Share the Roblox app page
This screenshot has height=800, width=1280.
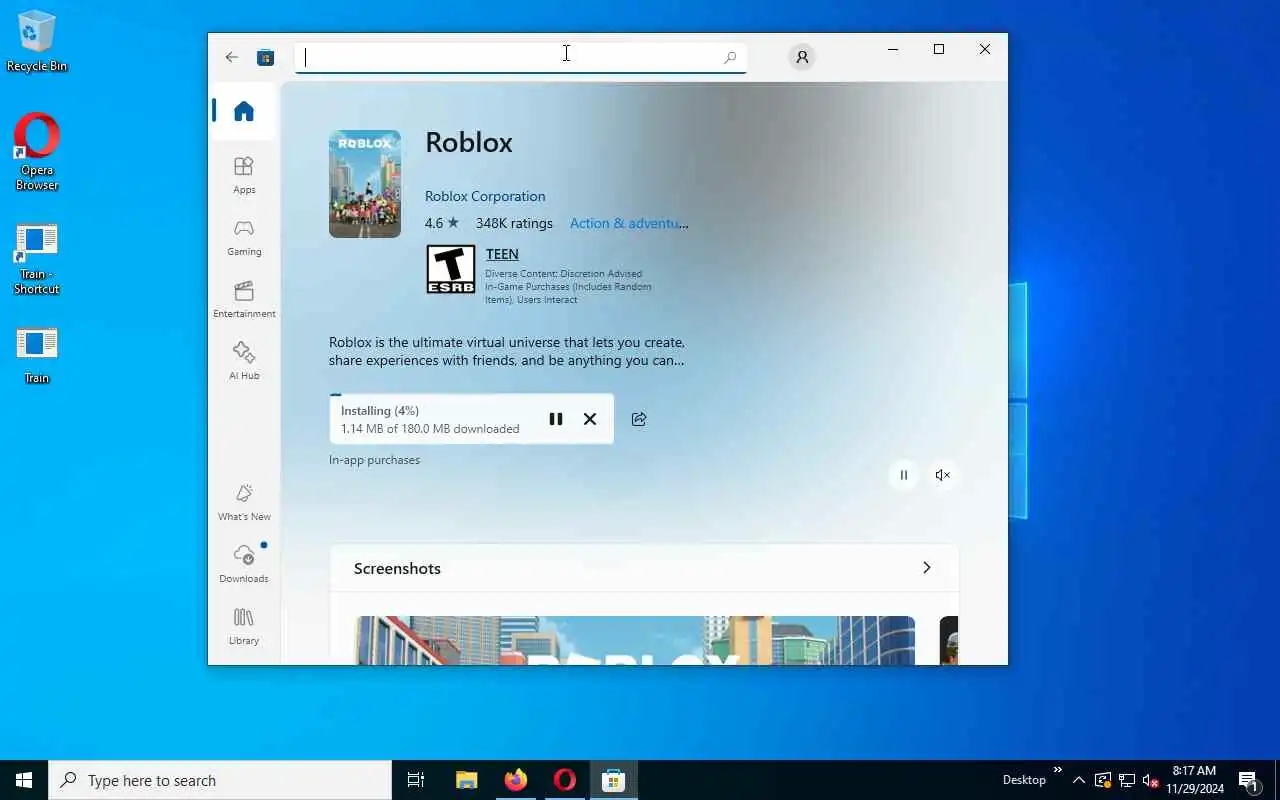(639, 419)
